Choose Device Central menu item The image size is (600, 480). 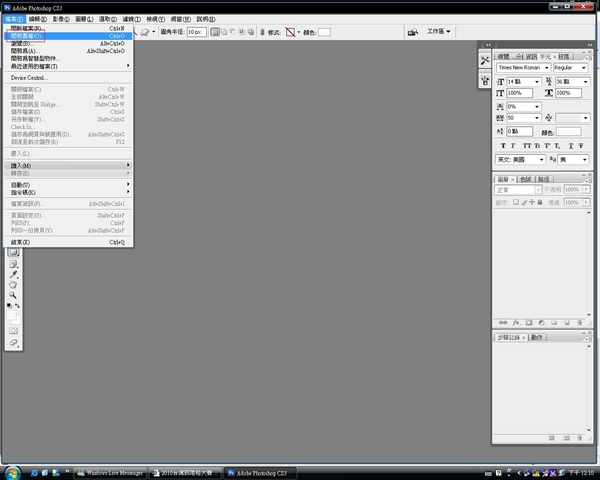pyautogui.click(x=68, y=78)
